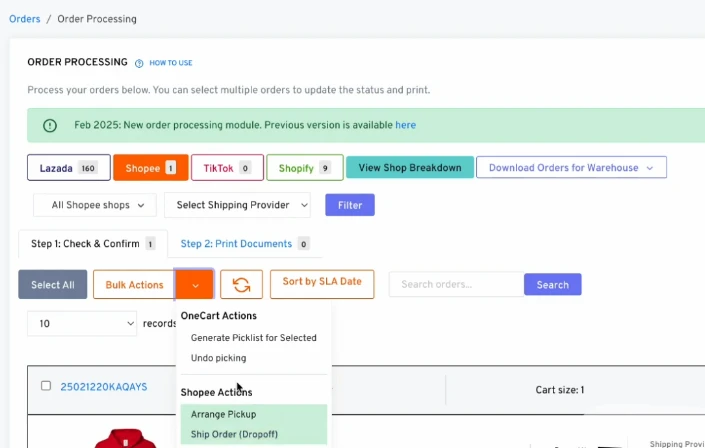
Task: Open the records per page dropdown showing 10
Action: click(82, 323)
